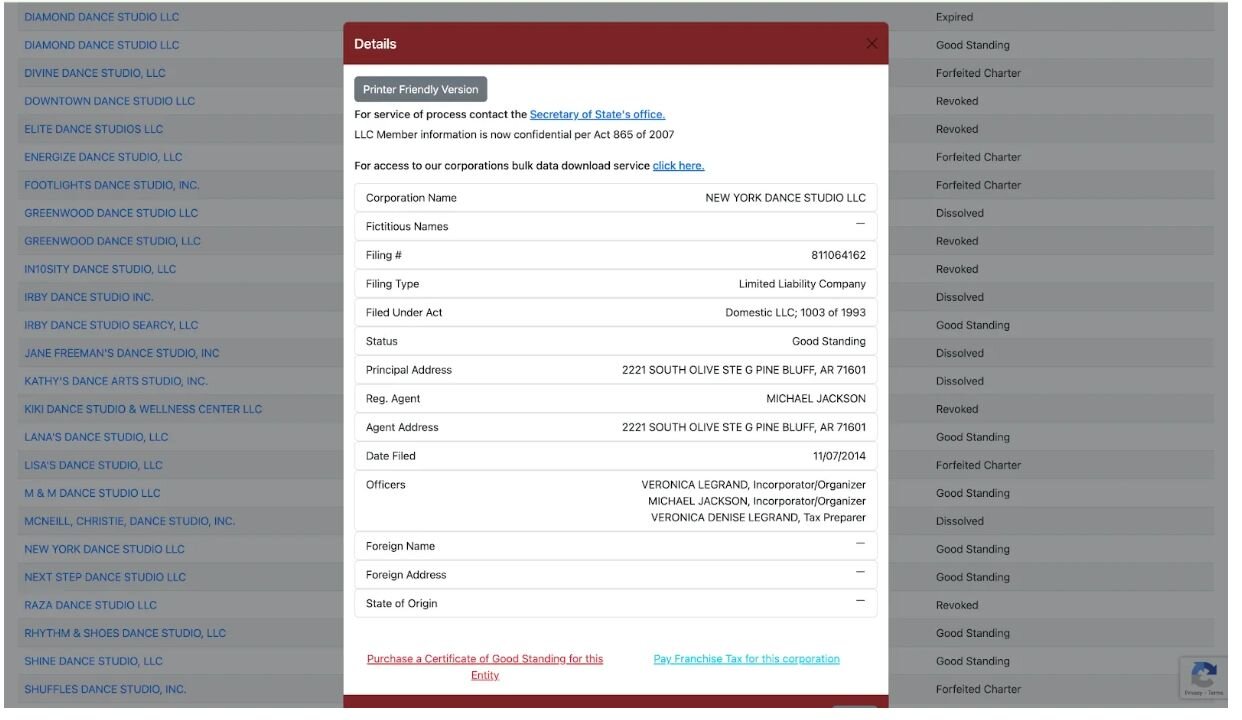Click the 'Limited Liability Company' filing type value
Screen dimensions: 1242x720
pos(802,284)
